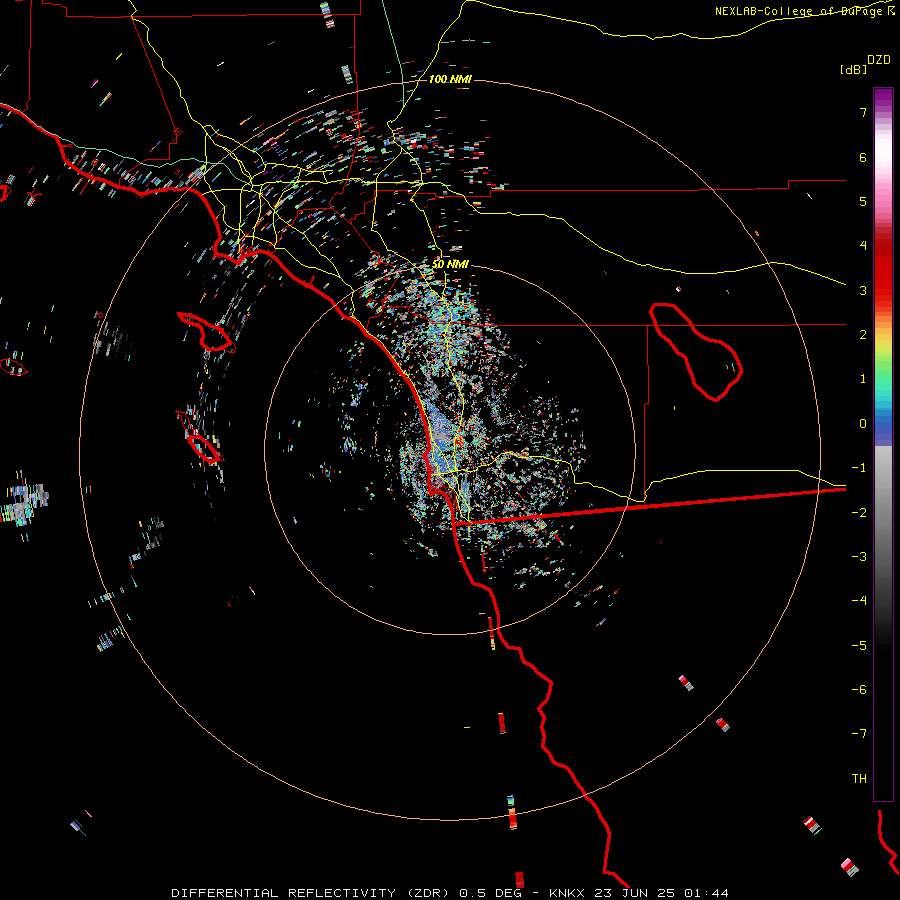Click the "DIFFERENTIAL REFLECTIVITY (ZDR)" title text

[x=312, y=893]
